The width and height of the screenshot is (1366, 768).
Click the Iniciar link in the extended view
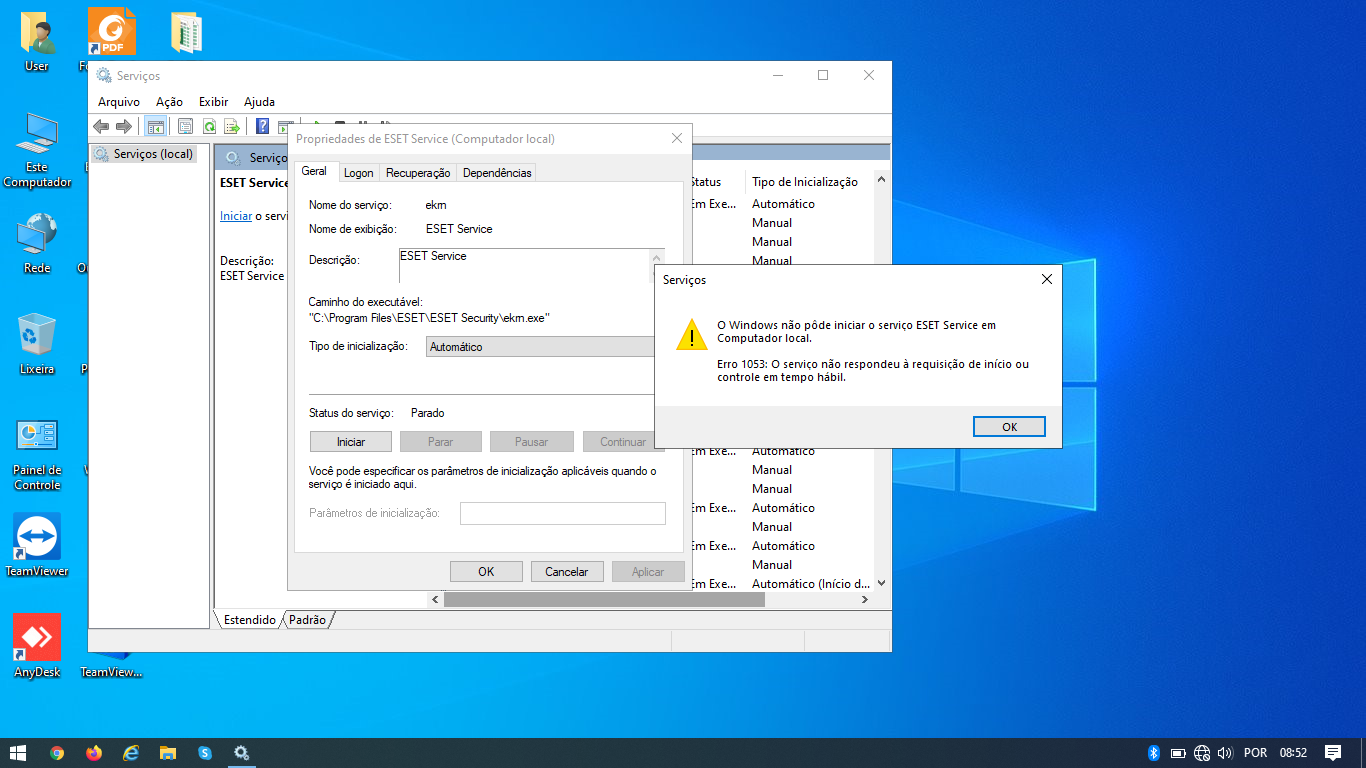click(x=236, y=216)
